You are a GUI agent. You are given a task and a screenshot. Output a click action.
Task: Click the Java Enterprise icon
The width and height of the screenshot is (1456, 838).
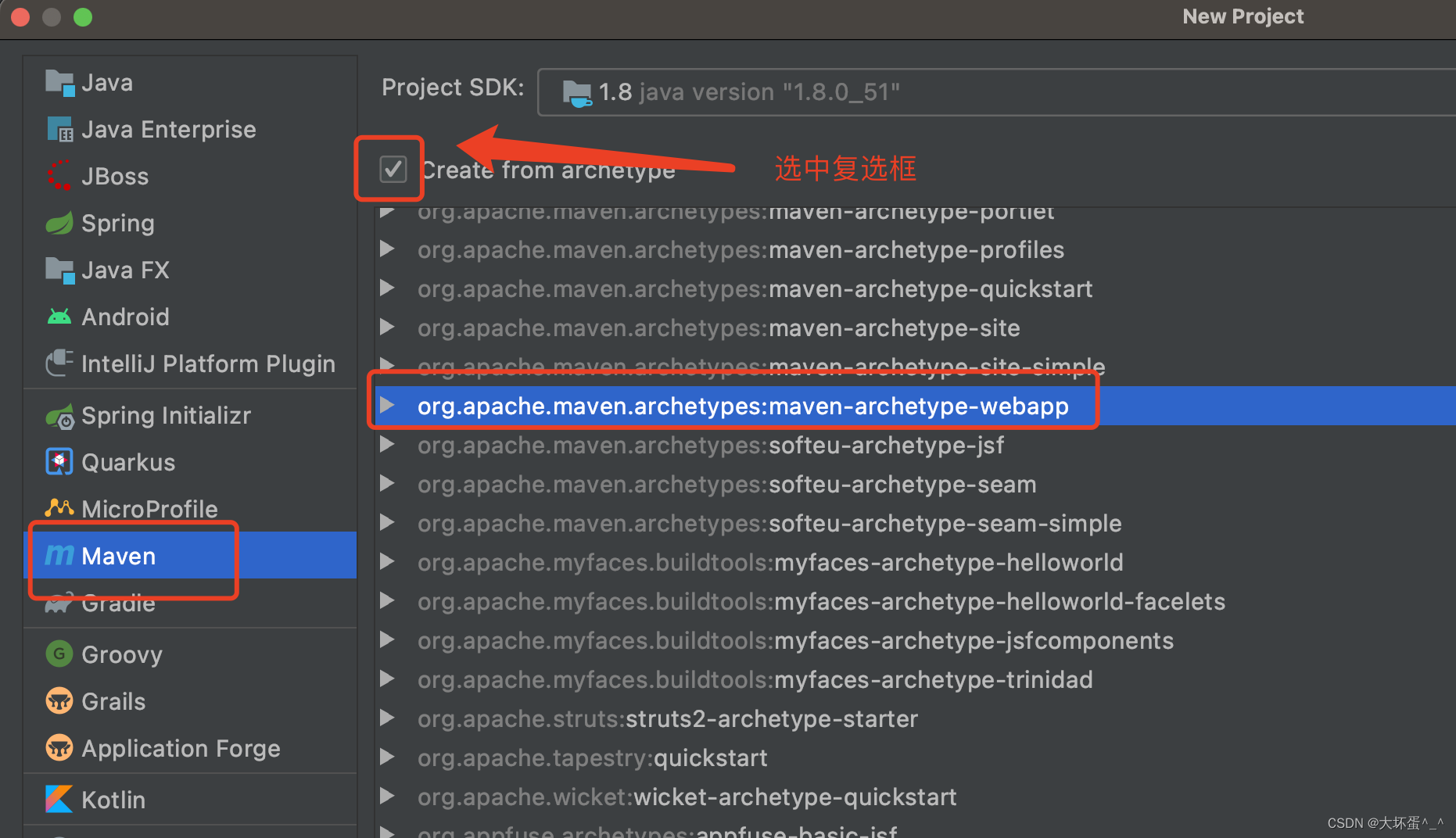60,130
